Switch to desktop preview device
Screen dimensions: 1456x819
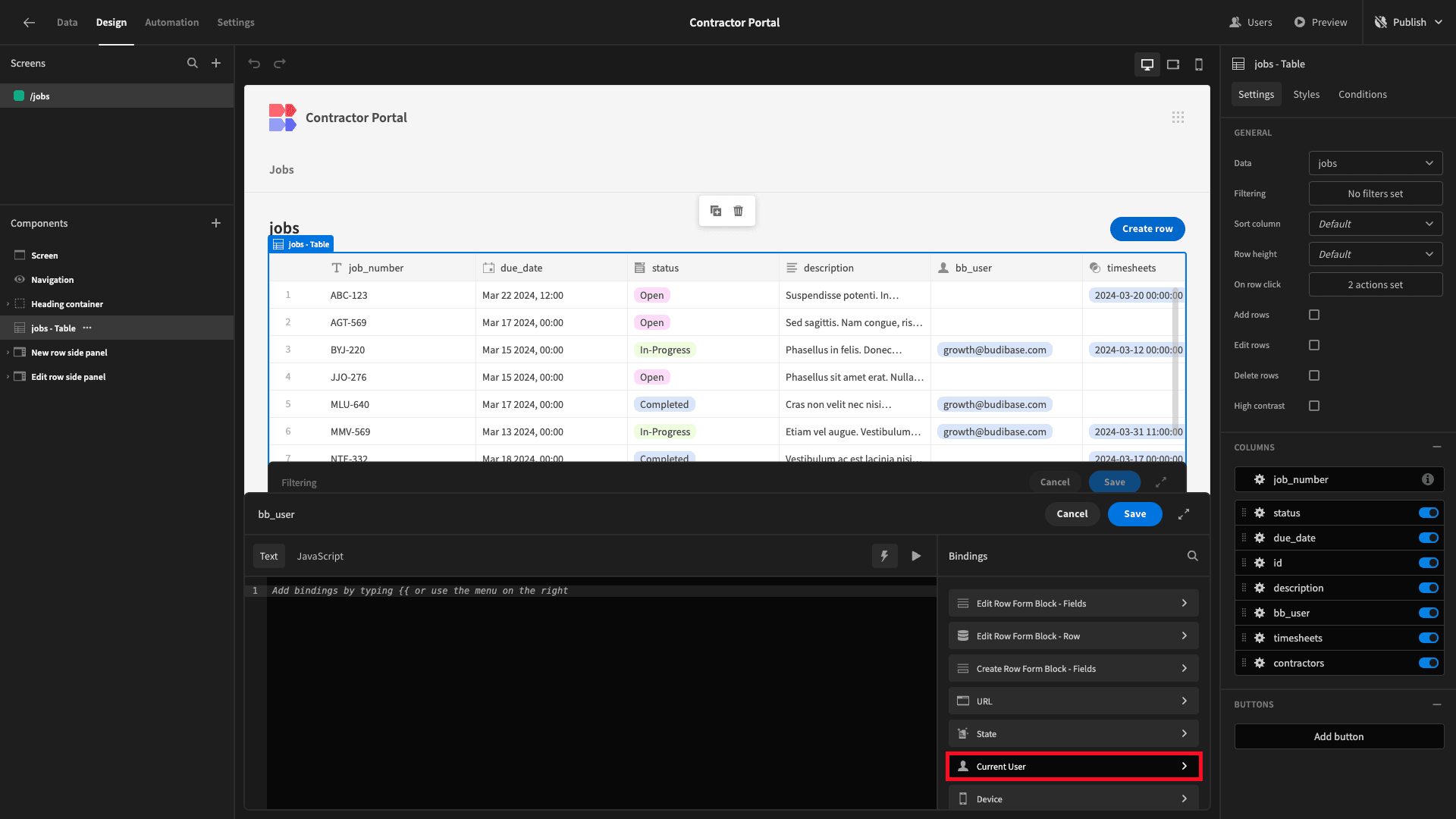[x=1147, y=64]
